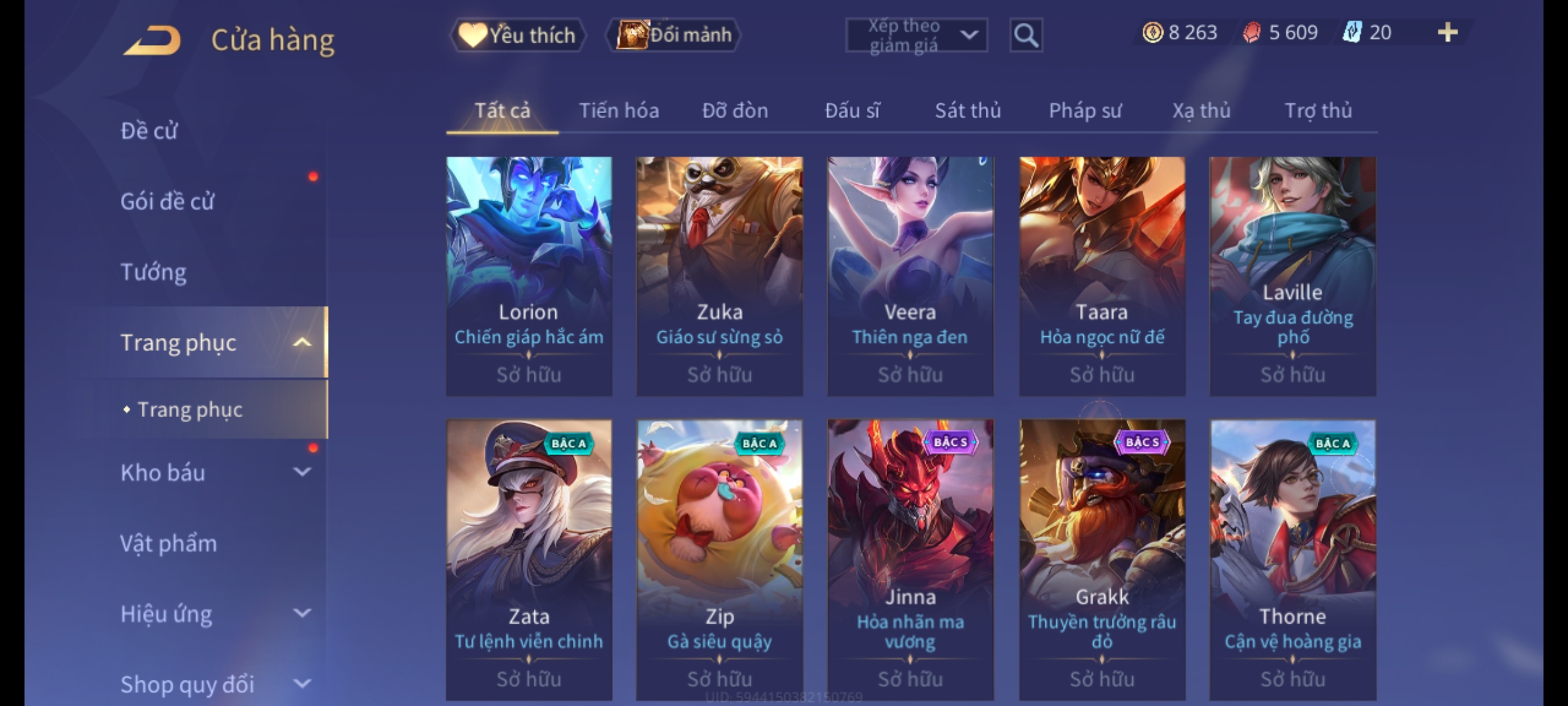
Task: Tap the gold coin currency icon
Action: [1152, 32]
